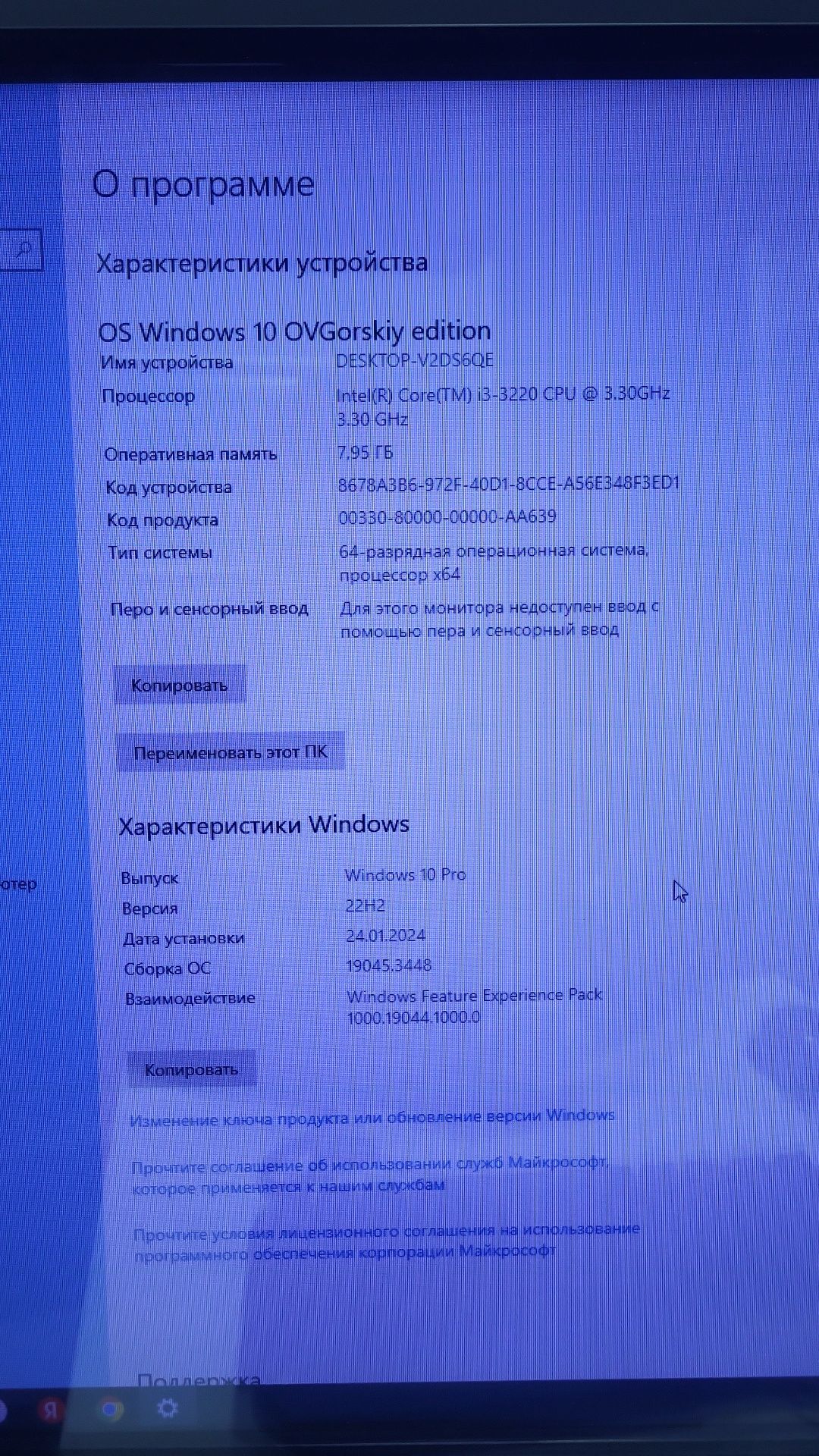The width and height of the screenshot is (819, 1456).
Task: Click the Переименовать этот ПК button
Action: (231, 752)
